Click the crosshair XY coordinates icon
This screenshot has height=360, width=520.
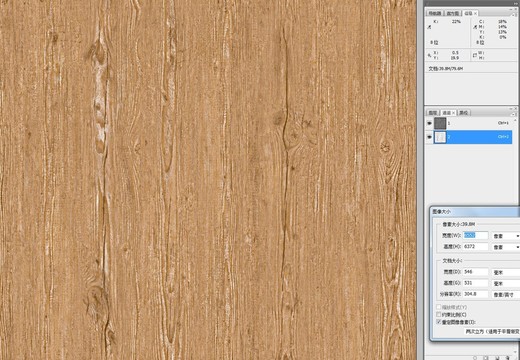click(x=429, y=55)
